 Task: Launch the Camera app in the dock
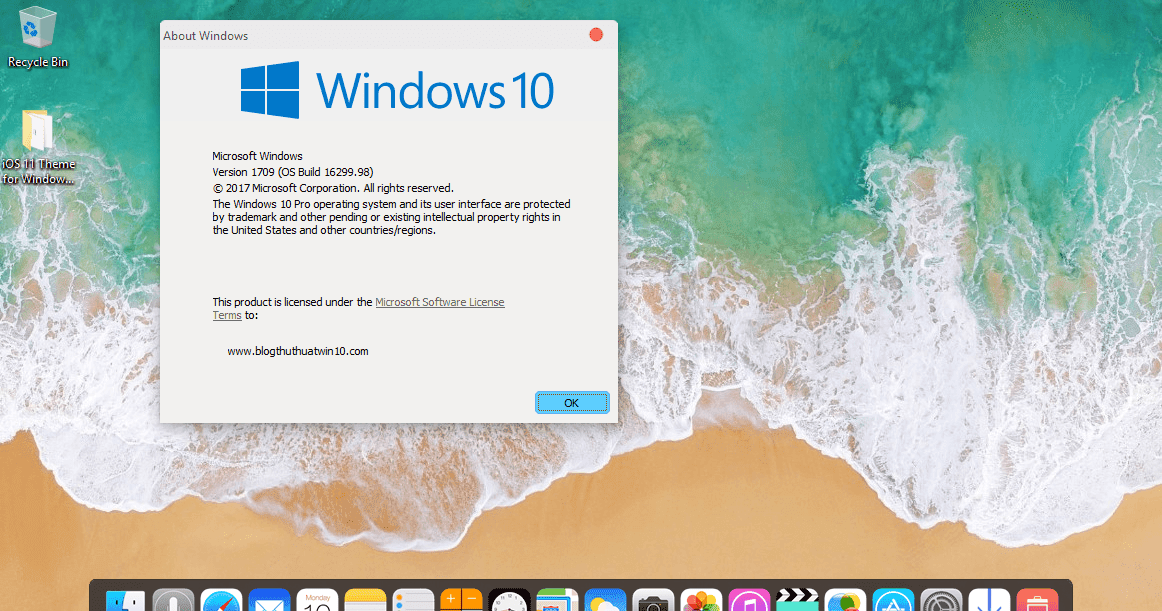coord(653,600)
